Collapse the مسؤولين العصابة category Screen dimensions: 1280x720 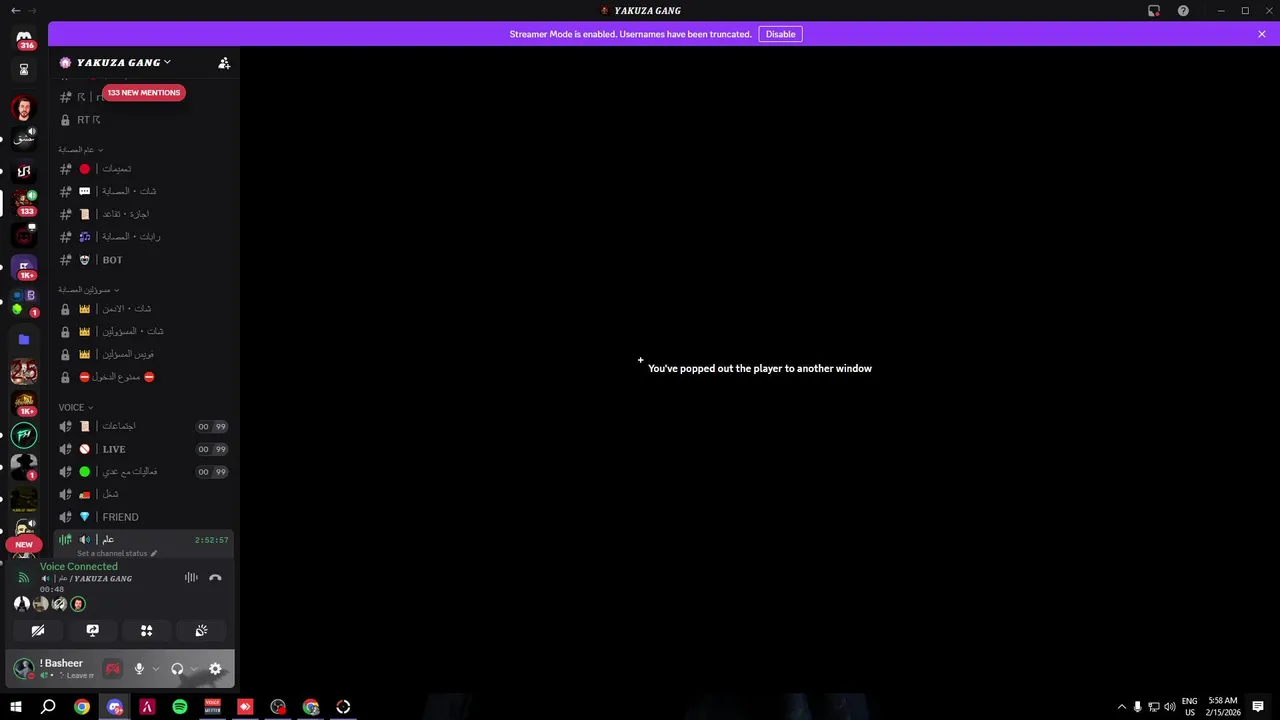[x=88, y=290]
